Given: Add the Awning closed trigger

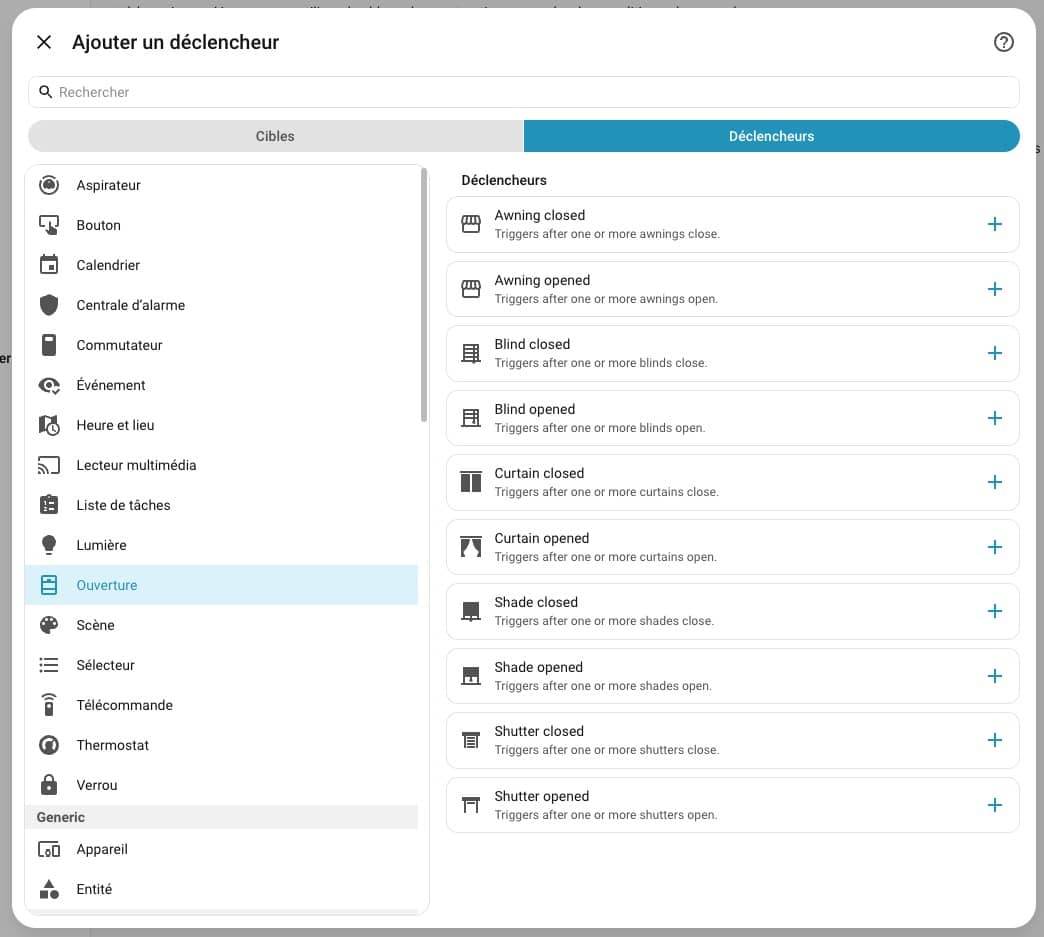Looking at the screenshot, I should [x=994, y=224].
